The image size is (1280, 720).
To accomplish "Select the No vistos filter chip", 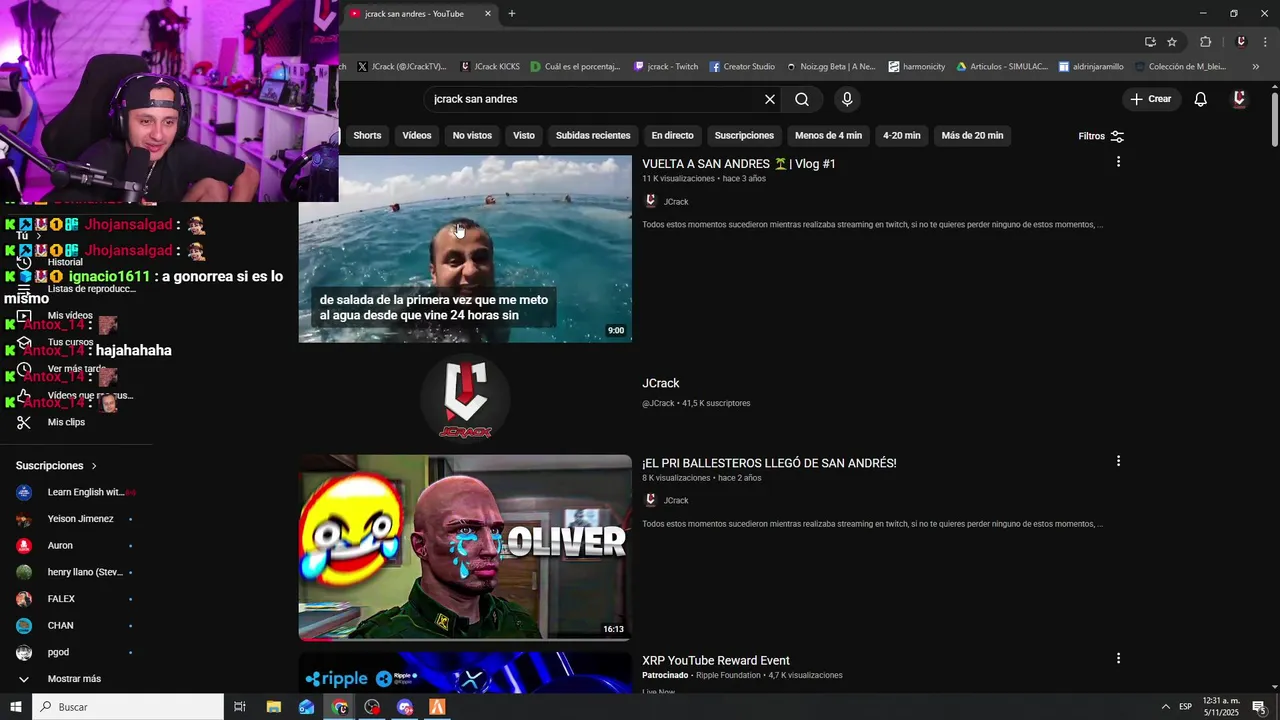I will [x=472, y=136].
